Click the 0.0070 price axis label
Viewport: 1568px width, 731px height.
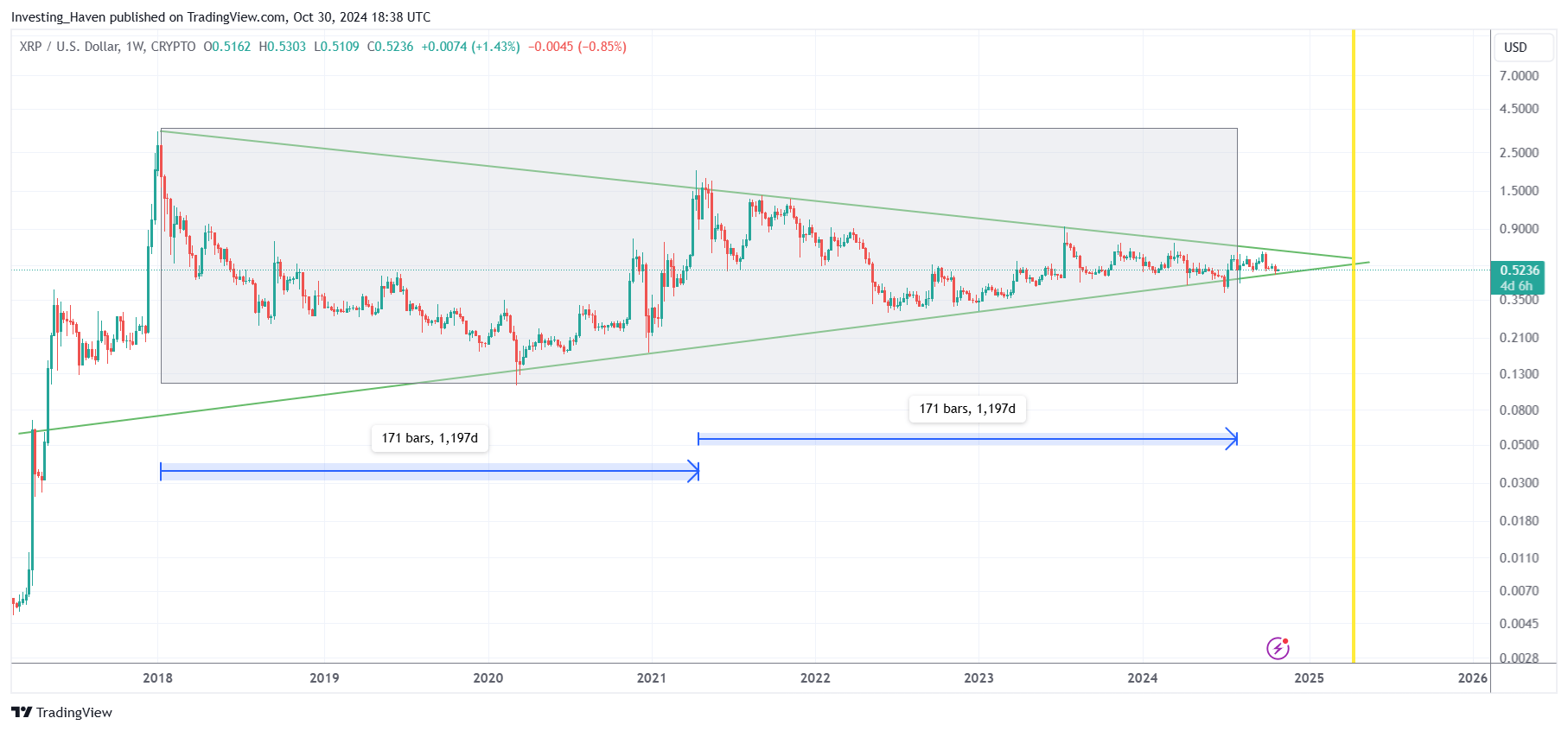pos(1519,591)
